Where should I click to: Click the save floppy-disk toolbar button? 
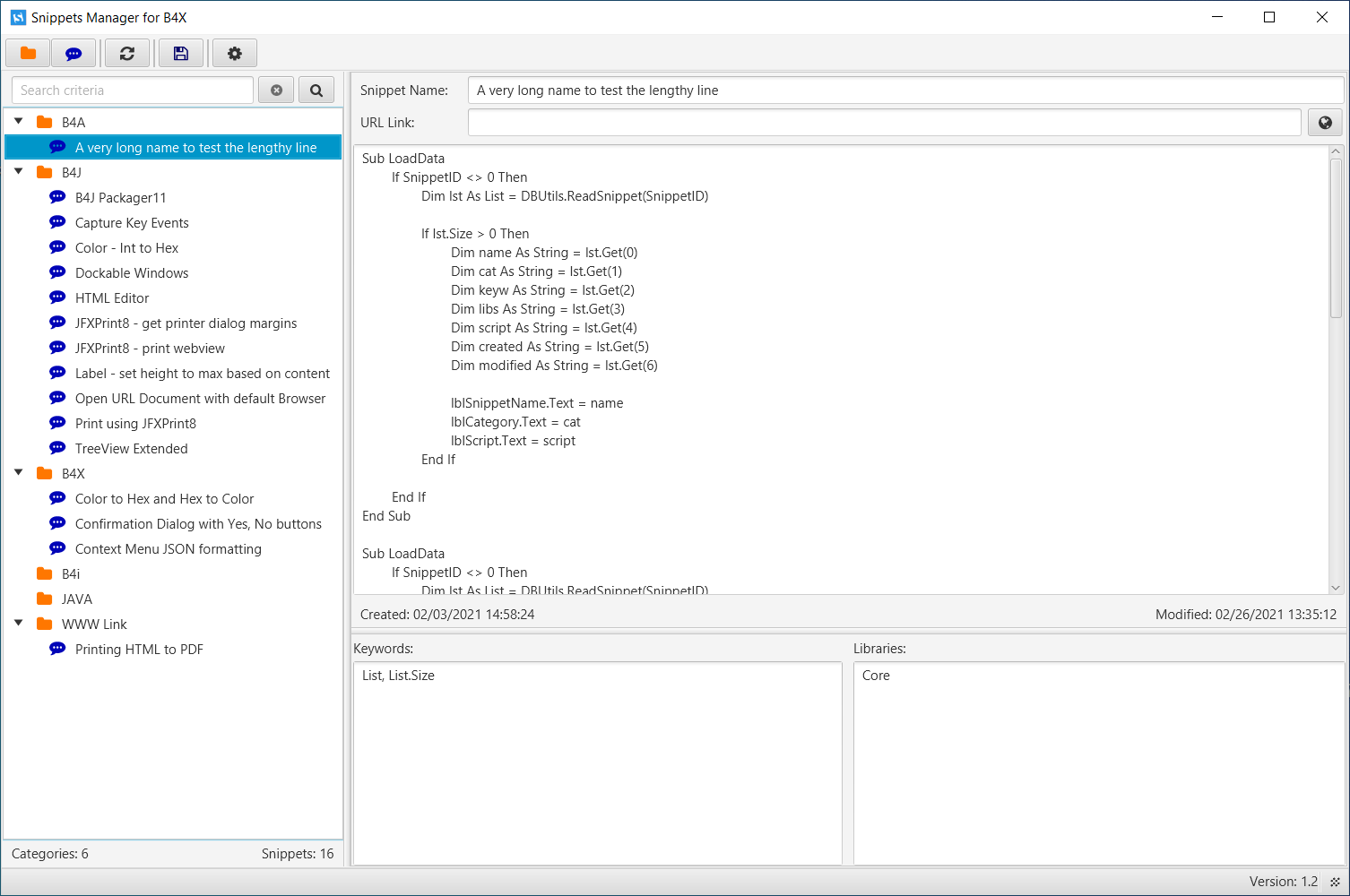coord(181,54)
